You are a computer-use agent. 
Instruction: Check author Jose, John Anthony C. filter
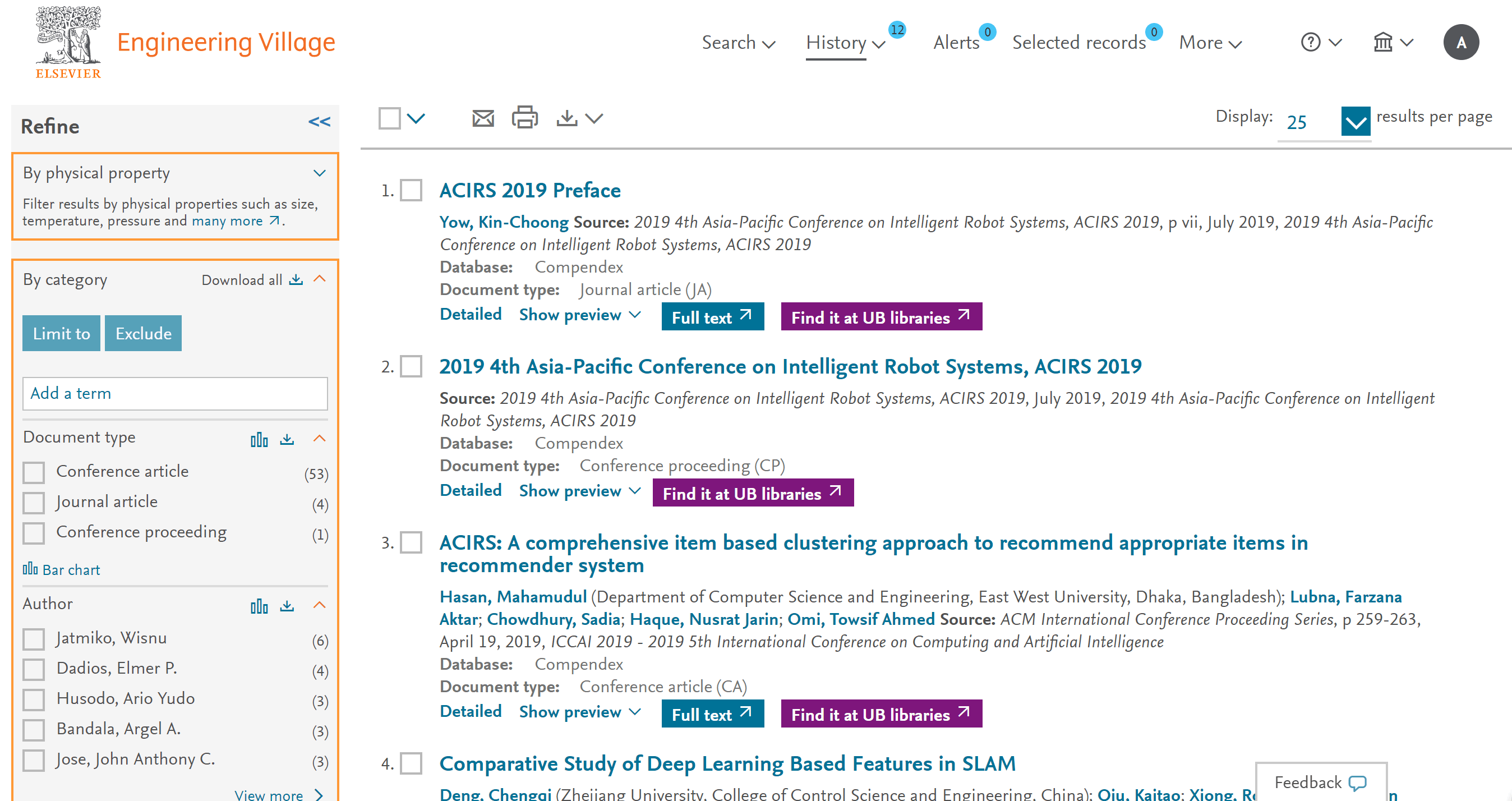point(34,761)
